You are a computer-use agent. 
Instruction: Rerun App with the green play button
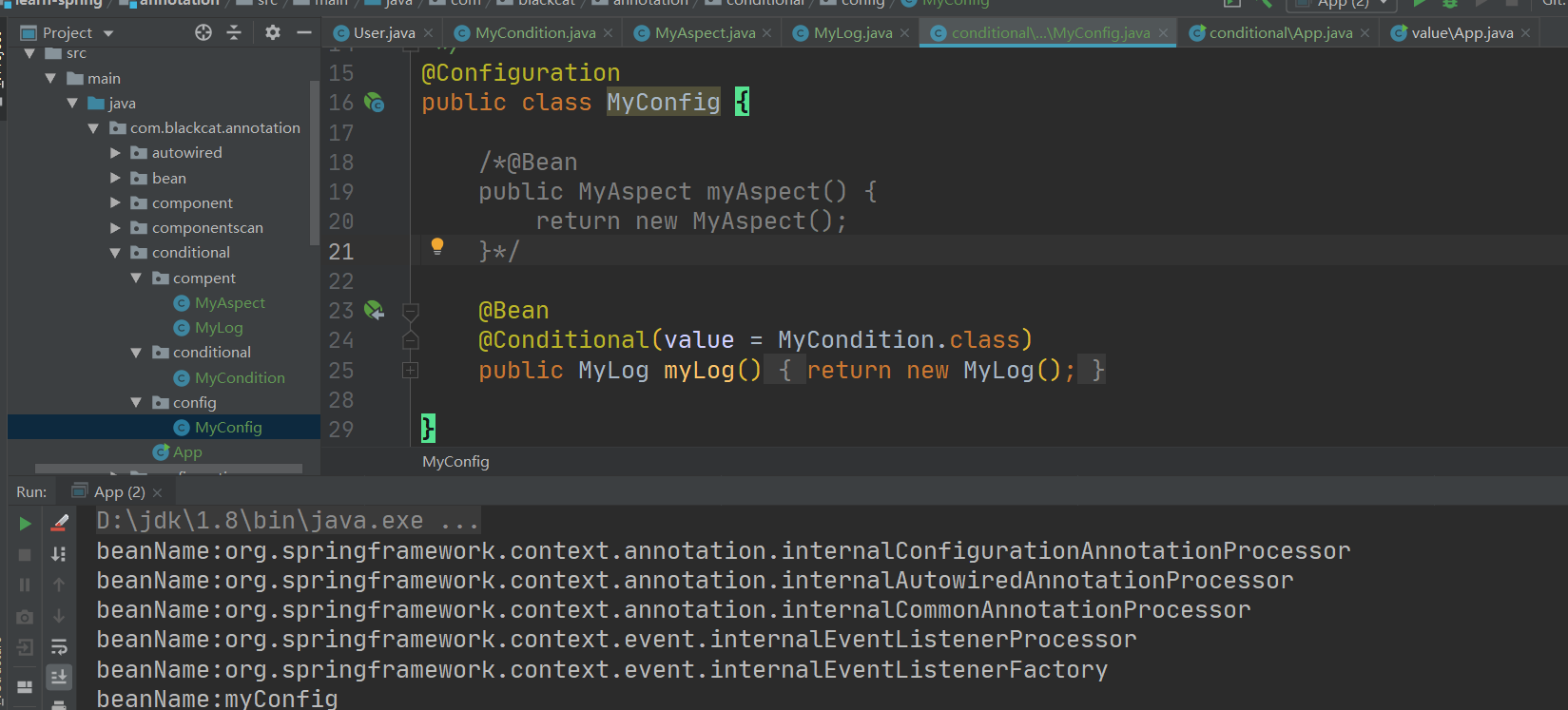[25, 524]
